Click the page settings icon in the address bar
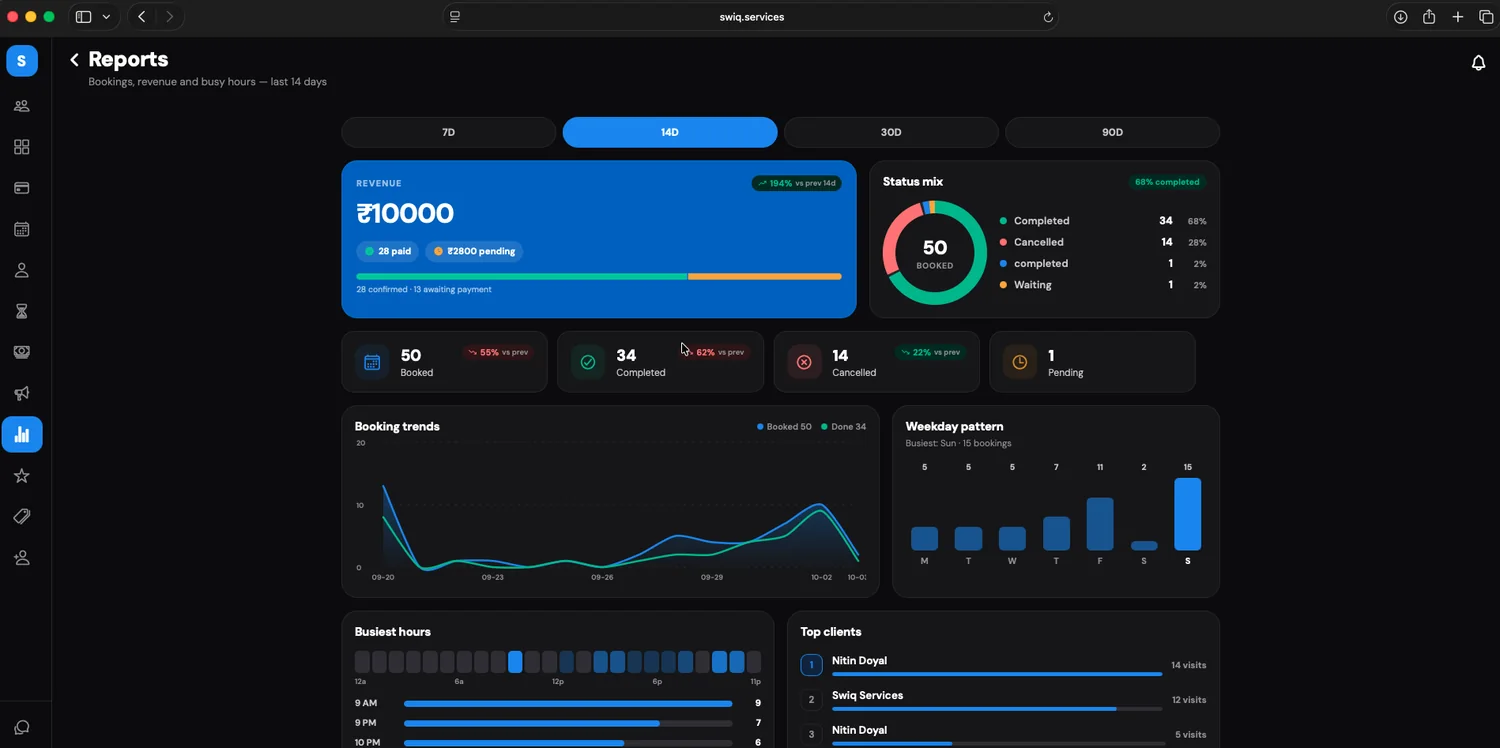This screenshot has height=748, width=1500. (x=455, y=17)
